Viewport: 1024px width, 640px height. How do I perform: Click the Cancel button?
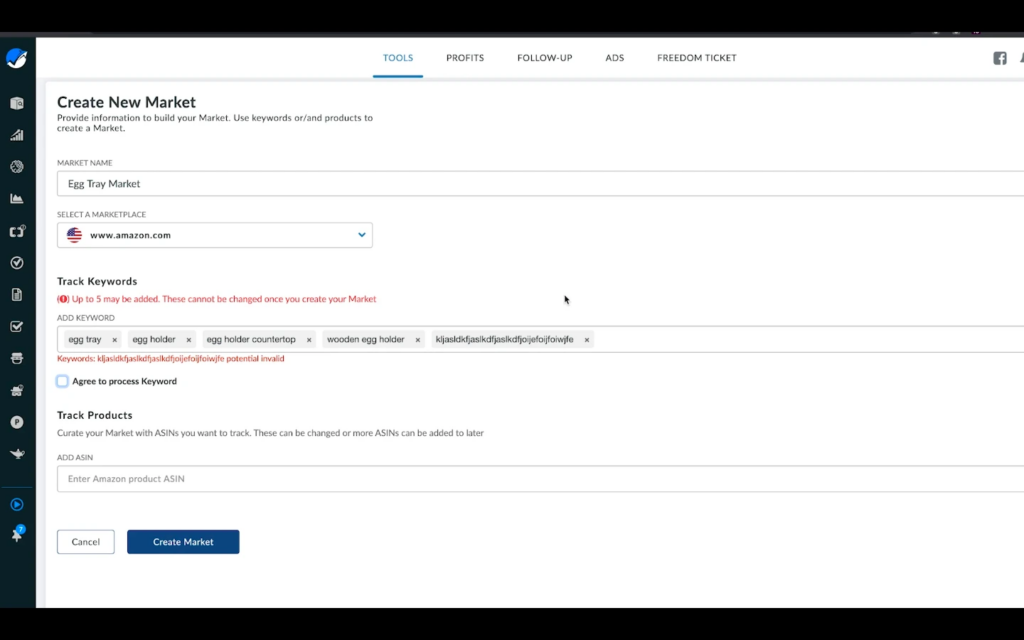click(x=85, y=541)
